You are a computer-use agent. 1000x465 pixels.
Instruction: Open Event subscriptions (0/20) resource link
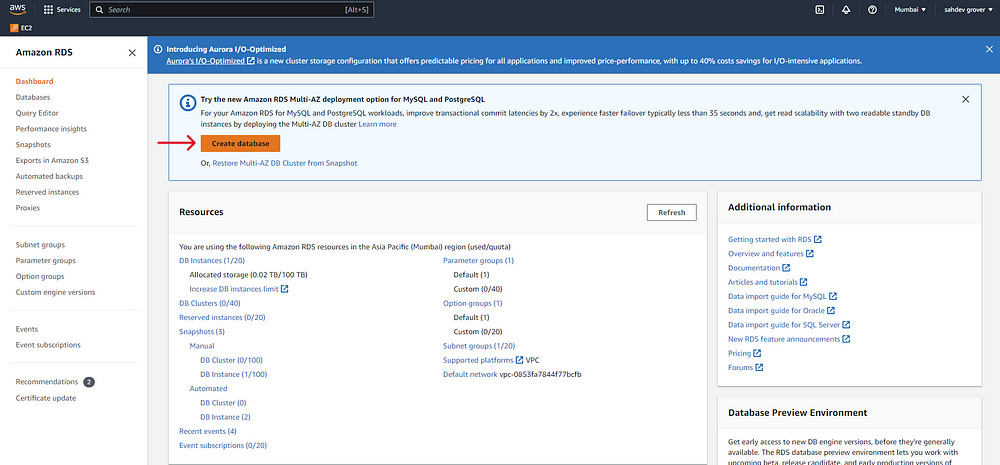[223, 445]
